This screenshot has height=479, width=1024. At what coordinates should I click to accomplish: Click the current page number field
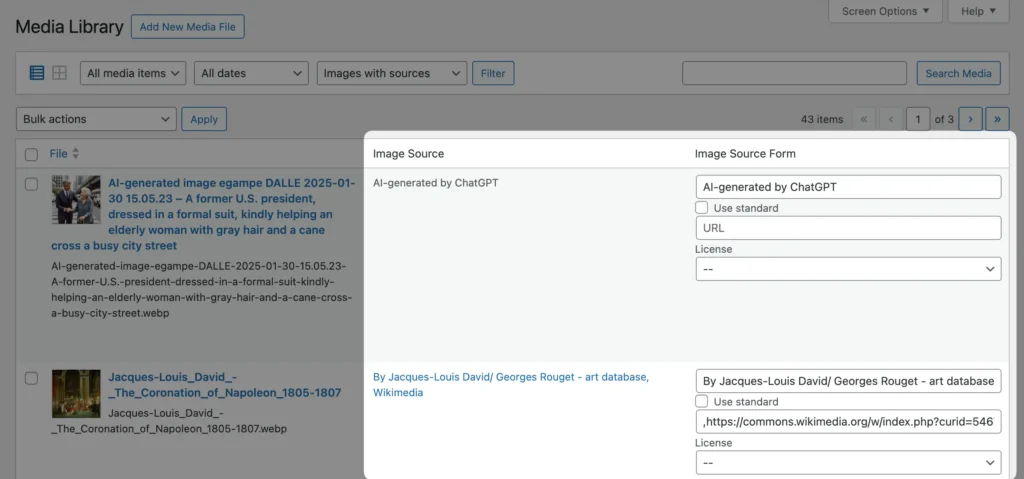click(918, 119)
